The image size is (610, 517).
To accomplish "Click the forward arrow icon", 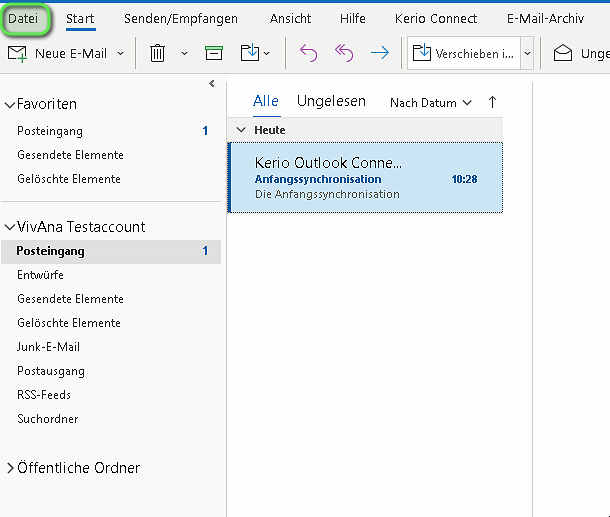I will point(380,53).
